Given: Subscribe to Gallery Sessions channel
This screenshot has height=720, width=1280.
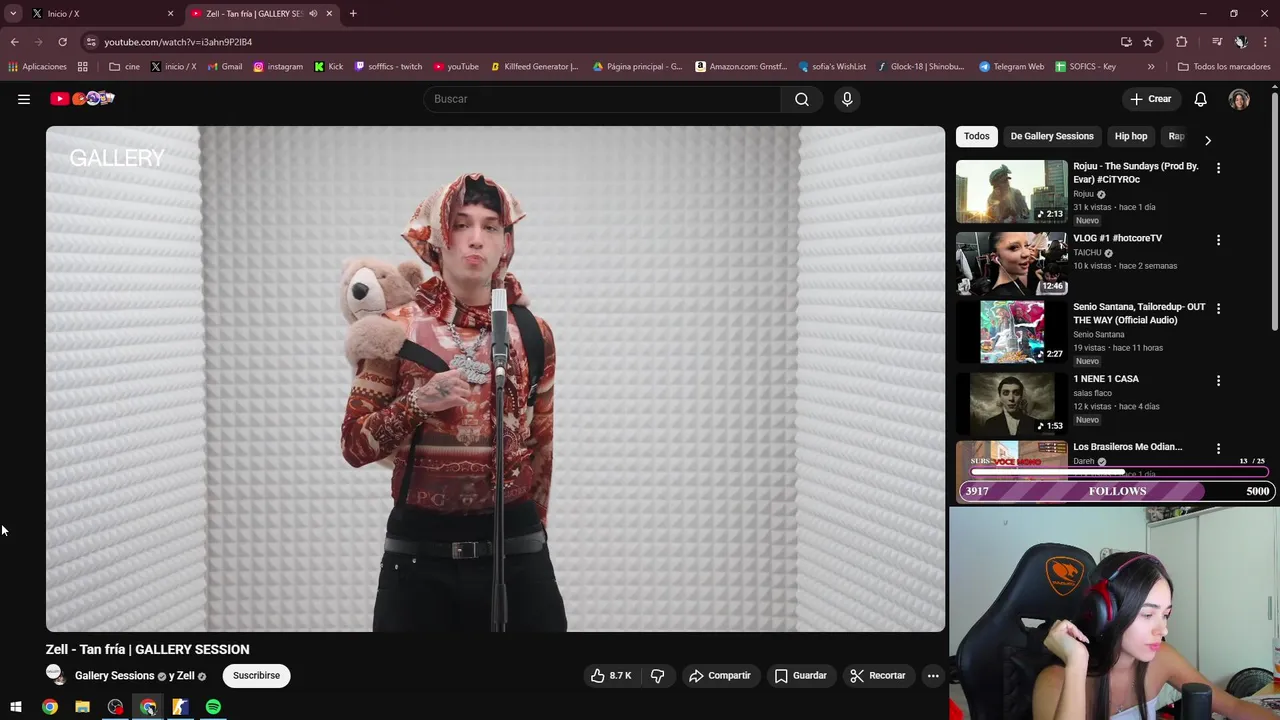Looking at the screenshot, I should (x=256, y=676).
